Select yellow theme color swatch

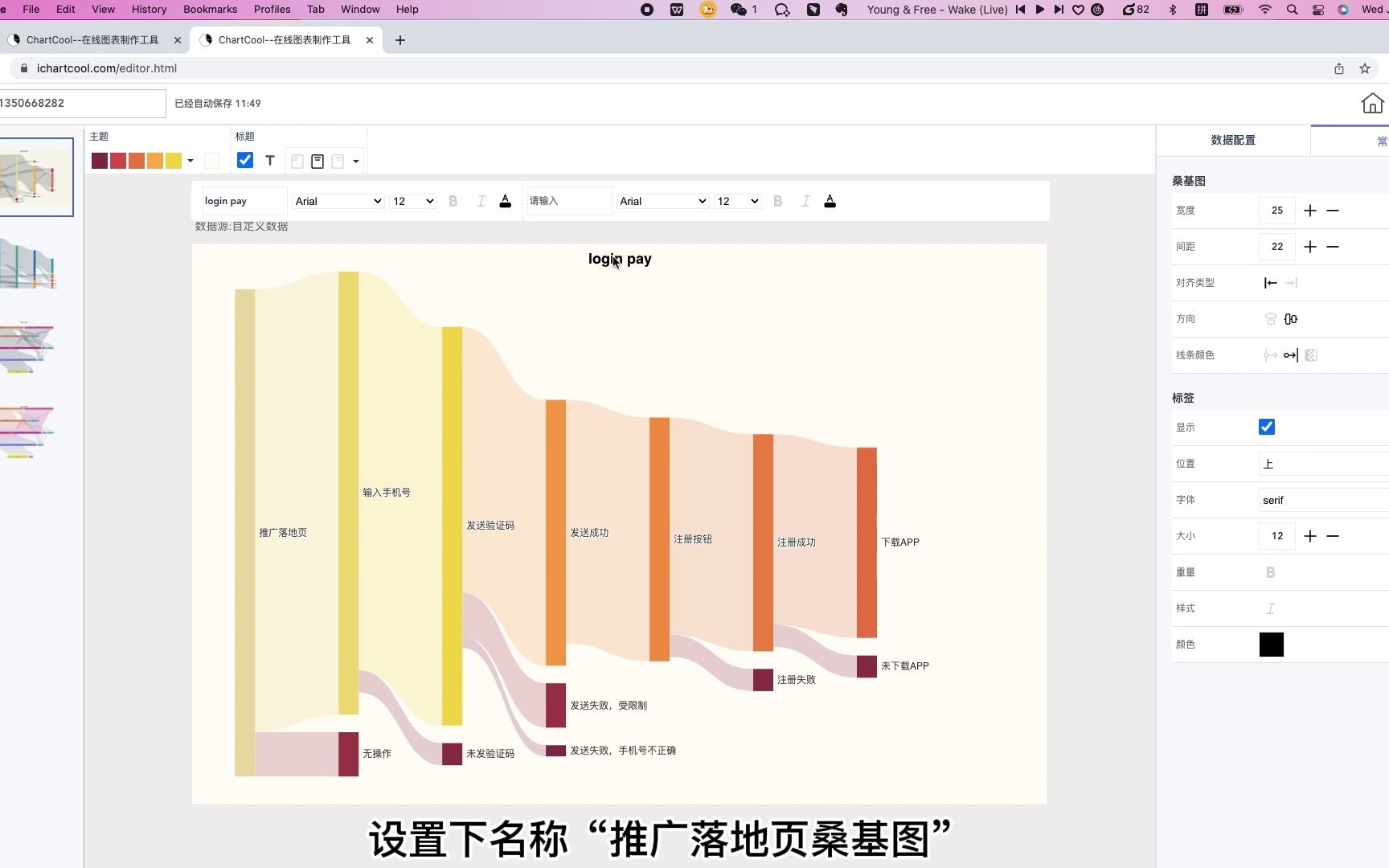174,161
